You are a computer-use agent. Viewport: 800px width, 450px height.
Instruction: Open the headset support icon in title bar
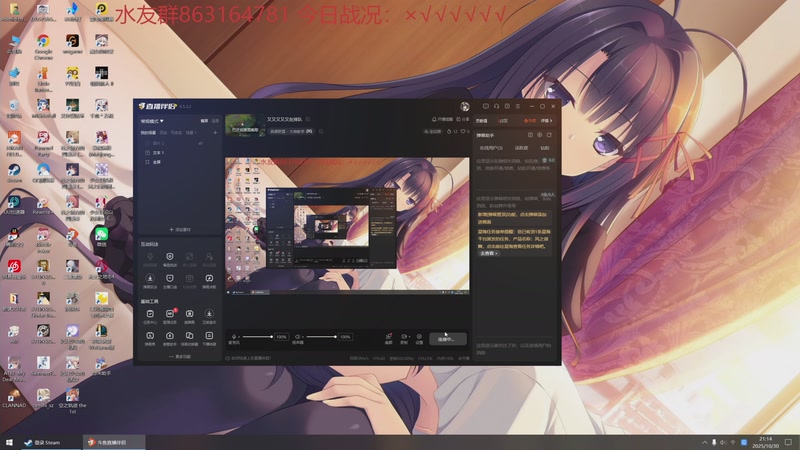496,106
